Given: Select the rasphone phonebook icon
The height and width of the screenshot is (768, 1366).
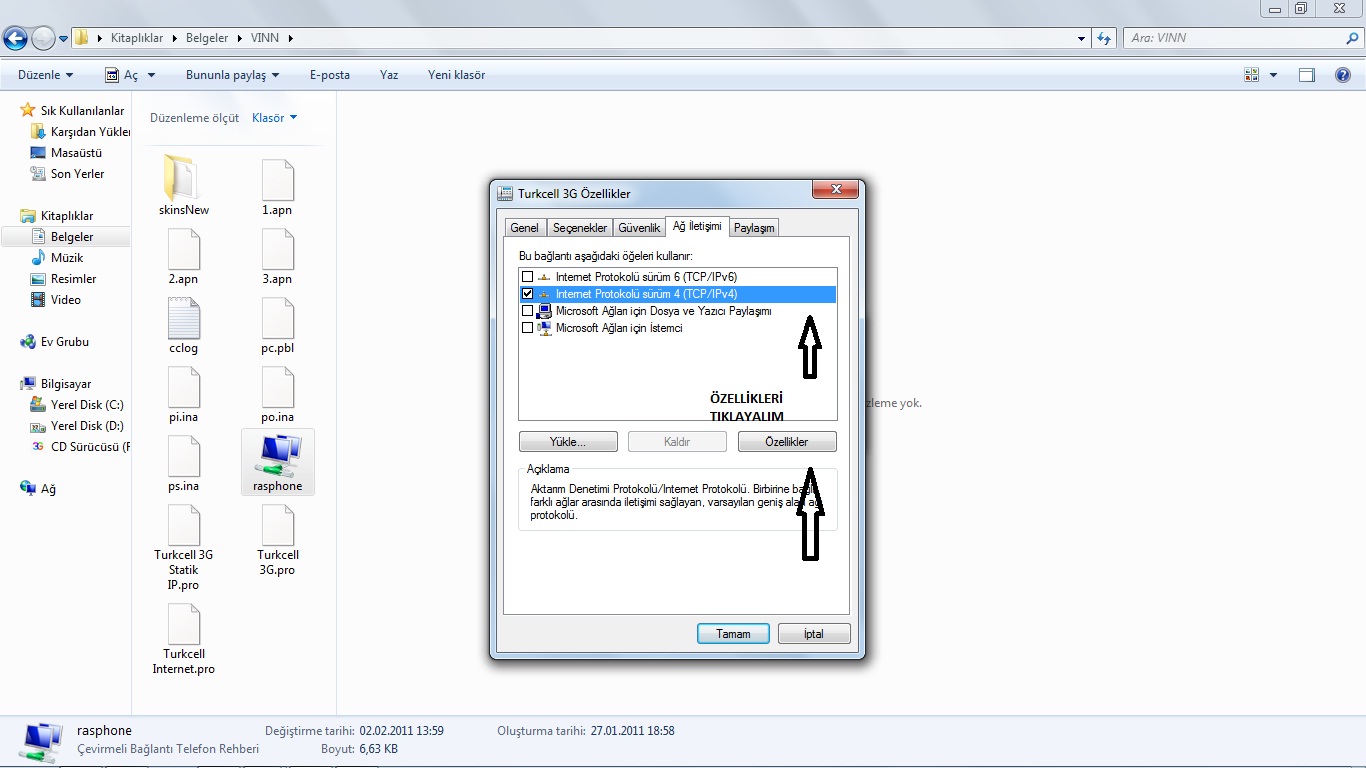Looking at the screenshot, I should (277, 455).
